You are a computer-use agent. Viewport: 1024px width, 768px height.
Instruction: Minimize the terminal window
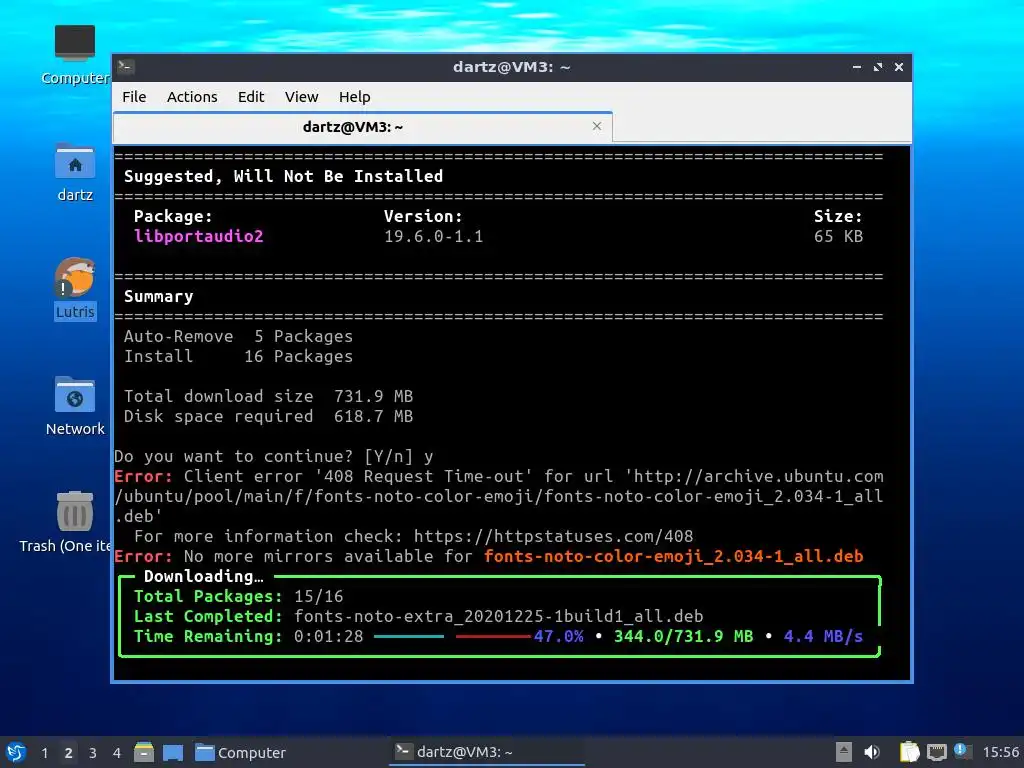tap(857, 67)
